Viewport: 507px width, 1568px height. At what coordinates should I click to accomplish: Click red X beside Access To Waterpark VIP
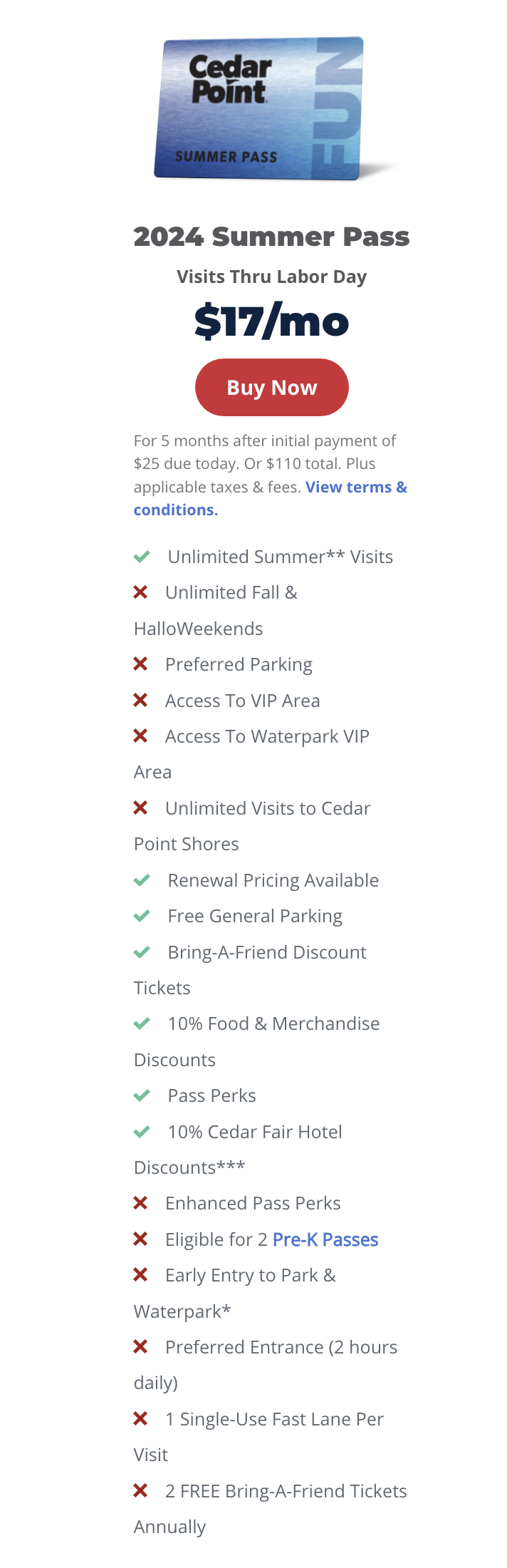pyautogui.click(x=140, y=736)
